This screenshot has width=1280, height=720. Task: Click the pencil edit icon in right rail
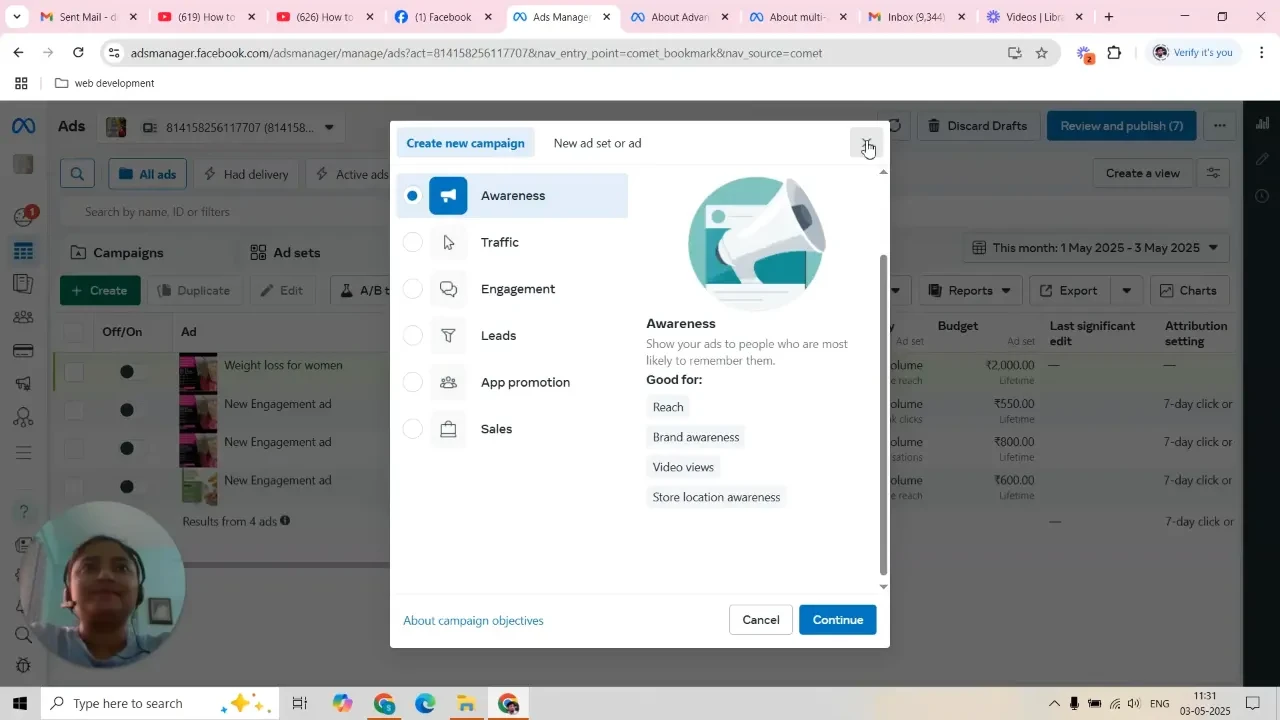coord(1262,160)
